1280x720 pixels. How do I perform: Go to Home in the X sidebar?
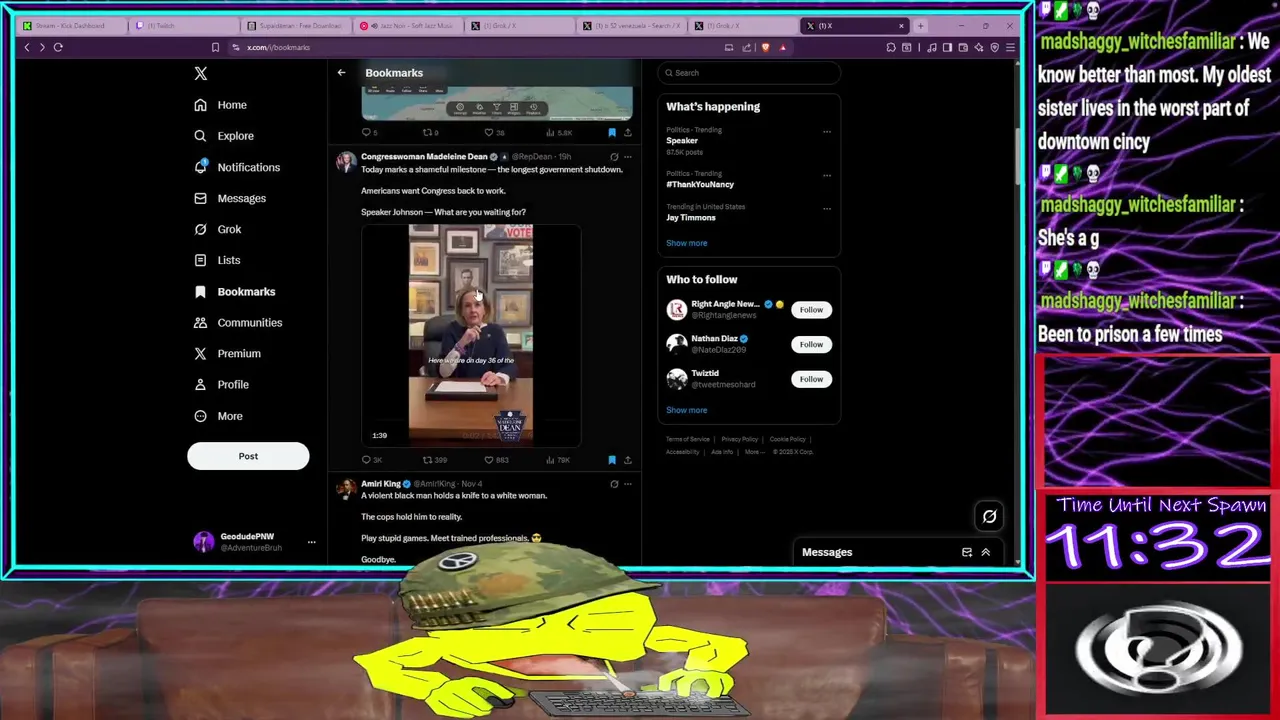[221, 105]
